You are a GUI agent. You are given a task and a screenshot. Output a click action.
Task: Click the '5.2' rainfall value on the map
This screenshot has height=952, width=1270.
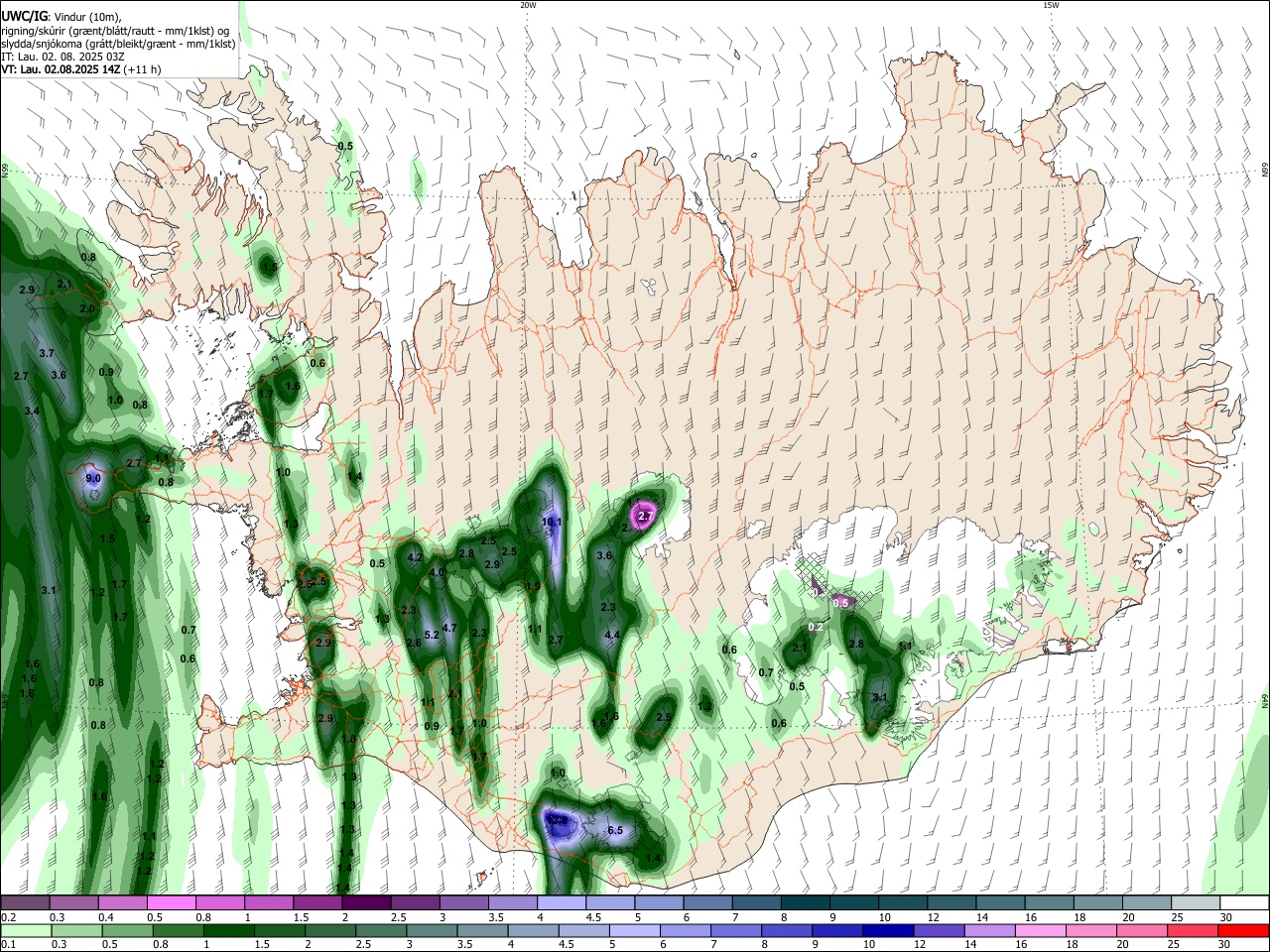point(432,635)
